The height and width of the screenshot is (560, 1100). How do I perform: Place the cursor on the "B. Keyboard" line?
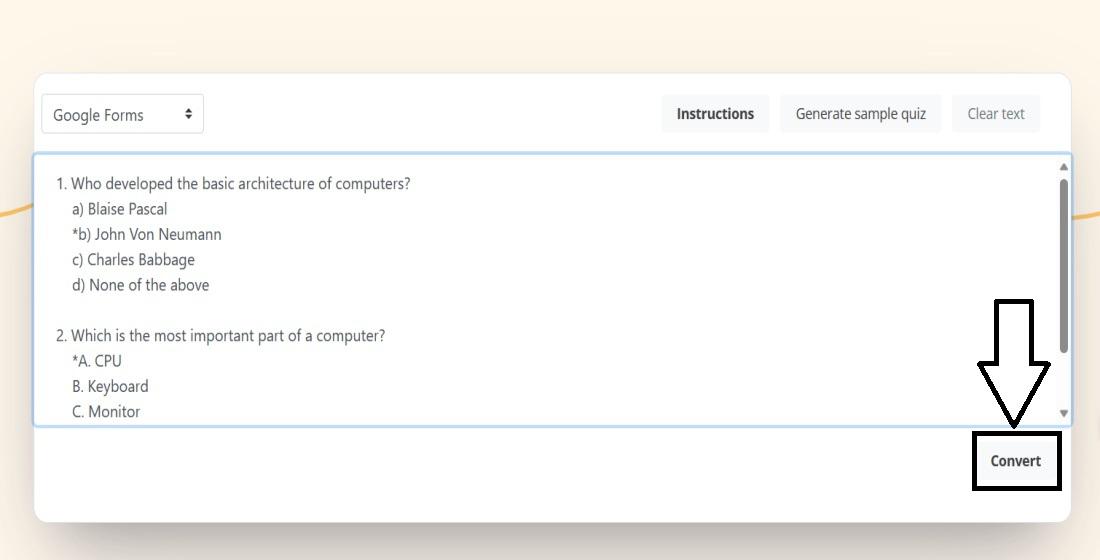coord(110,386)
